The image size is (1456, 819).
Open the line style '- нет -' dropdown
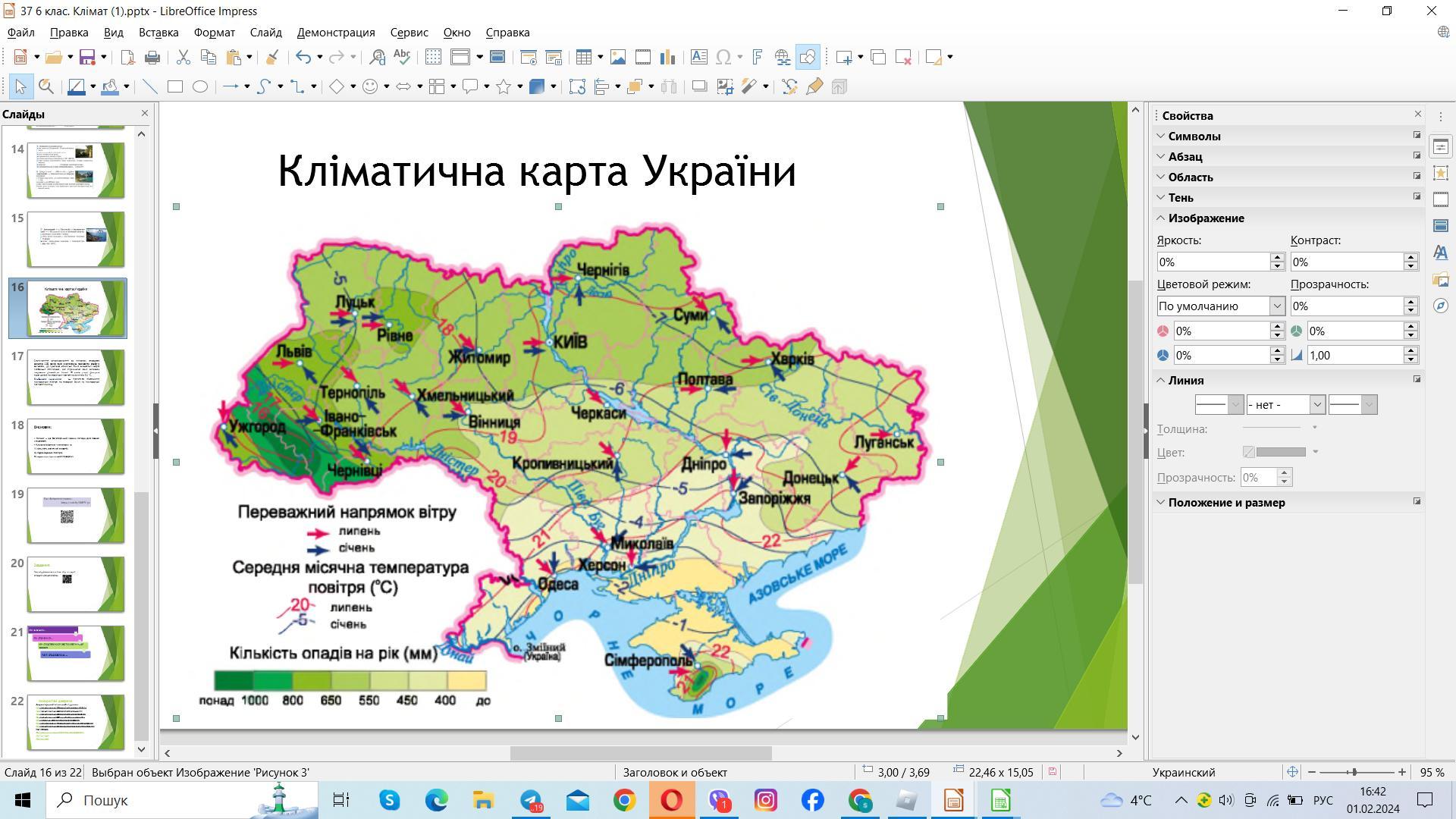tap(1285, 405)
